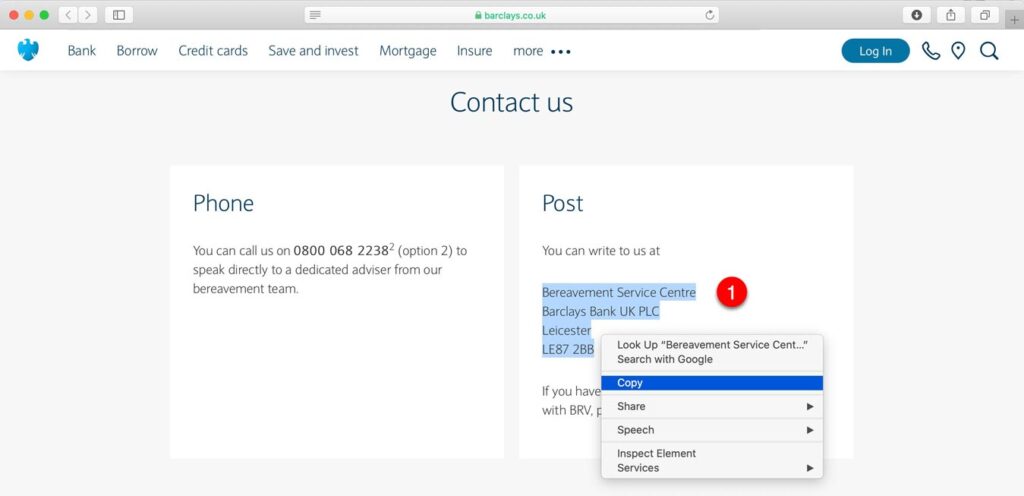Show Safari downloads
This screenshot has width=1024, height=496.
click(916, 15)
